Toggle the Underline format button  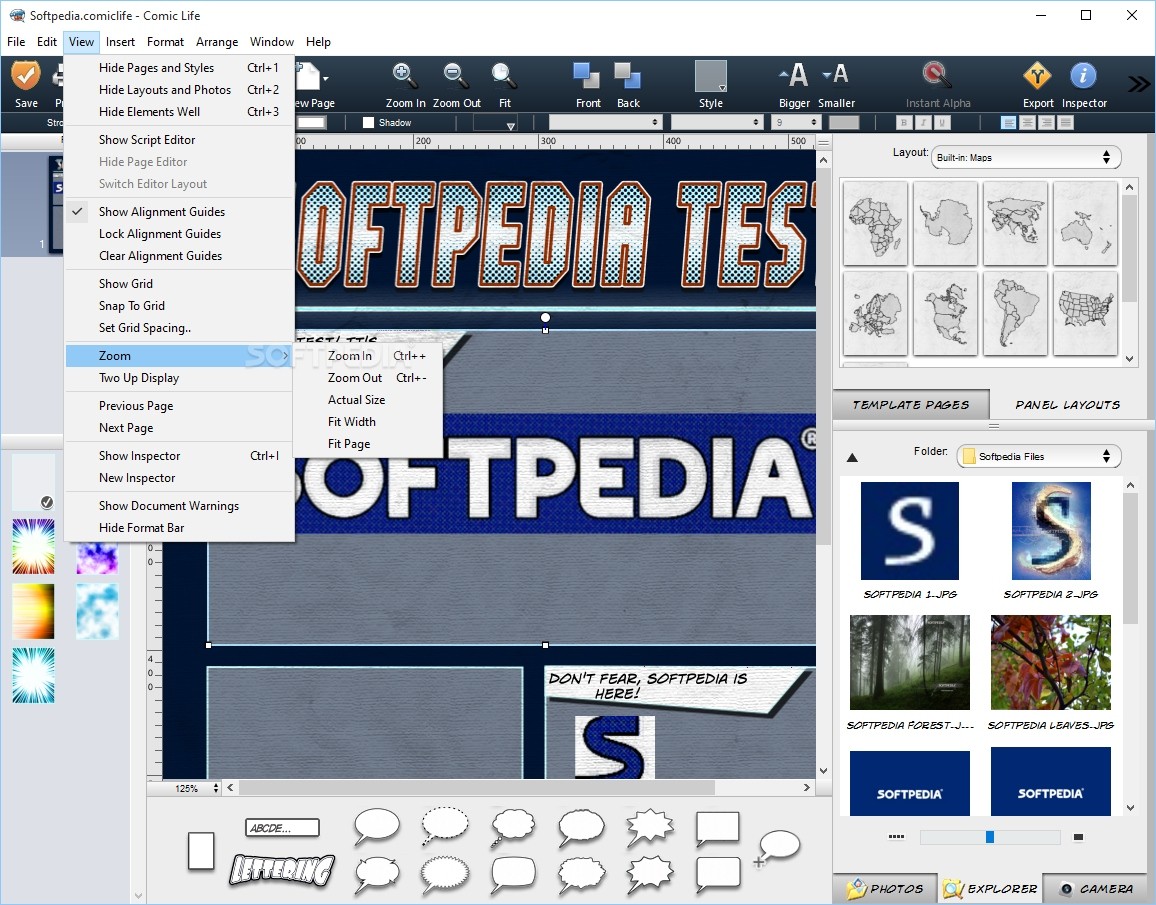click(942, 122)
